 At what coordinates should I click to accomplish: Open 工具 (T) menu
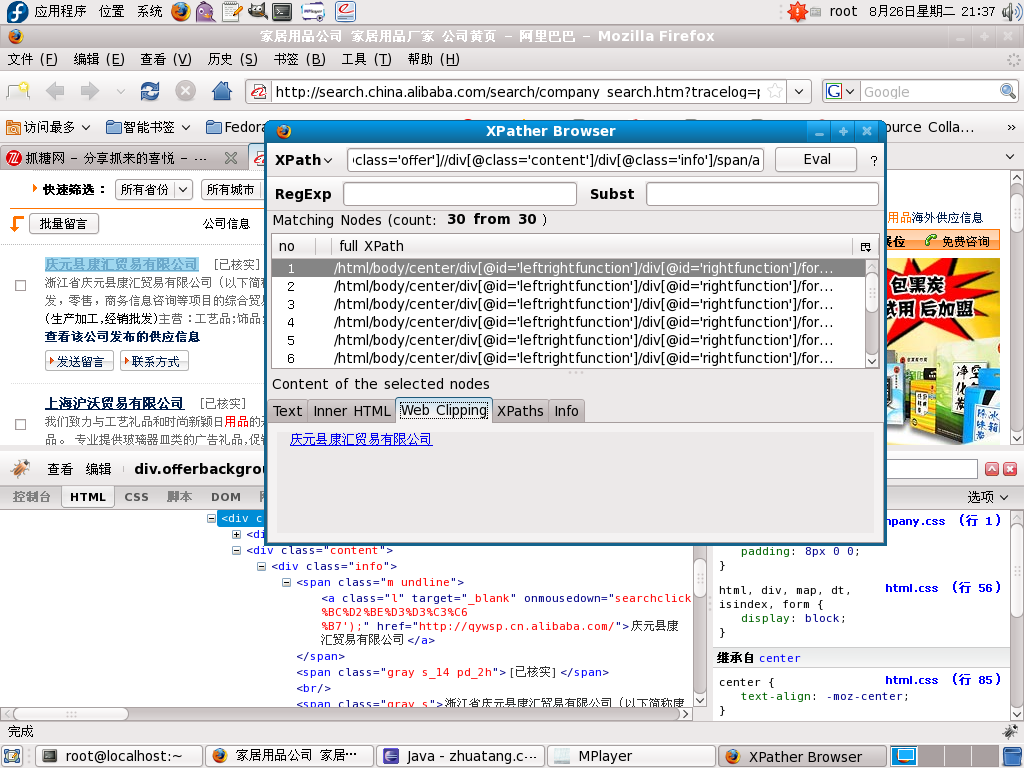[366, 59]
